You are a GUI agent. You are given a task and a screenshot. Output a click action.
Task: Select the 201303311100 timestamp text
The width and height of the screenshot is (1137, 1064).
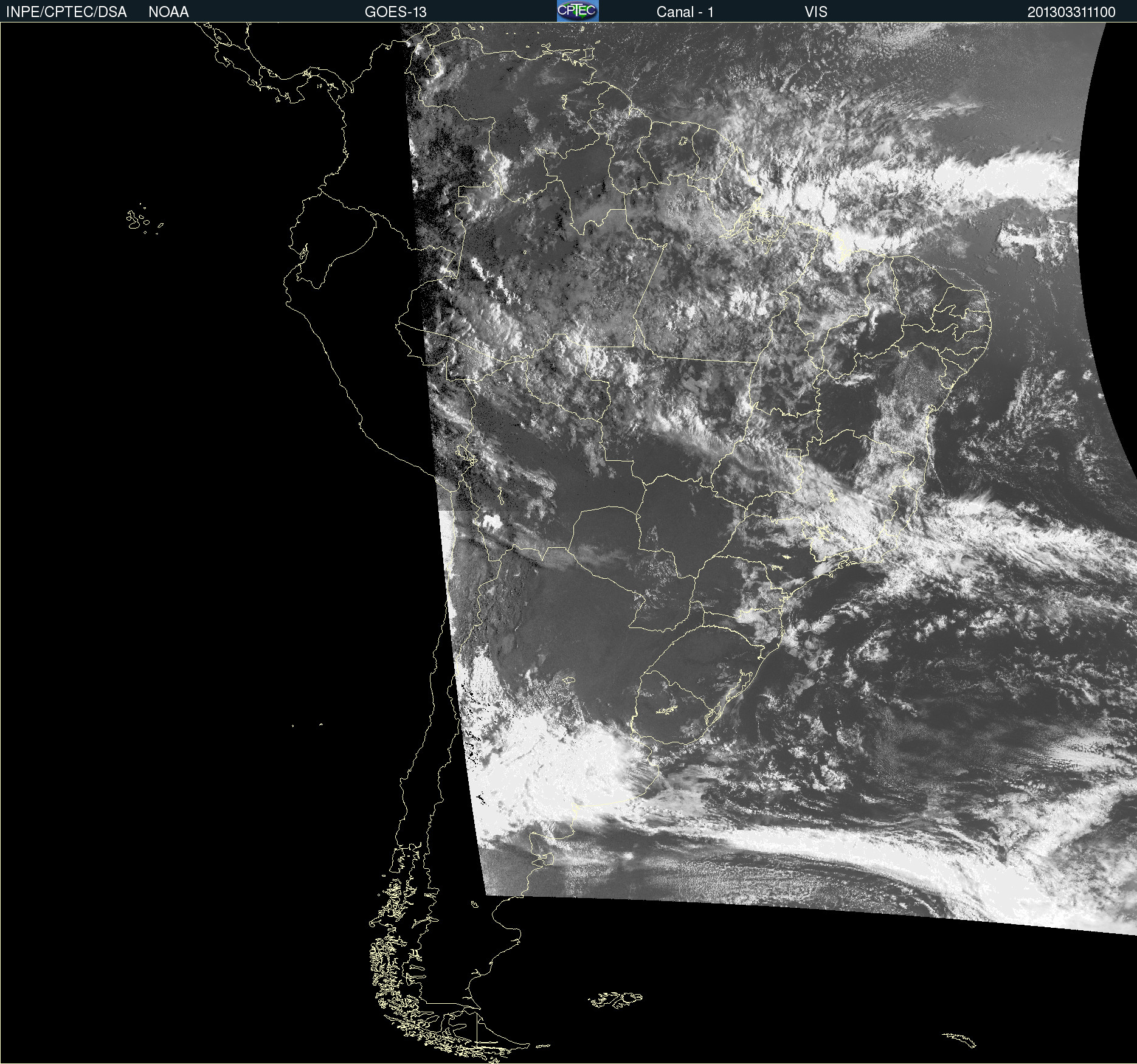pos(1071,12)
